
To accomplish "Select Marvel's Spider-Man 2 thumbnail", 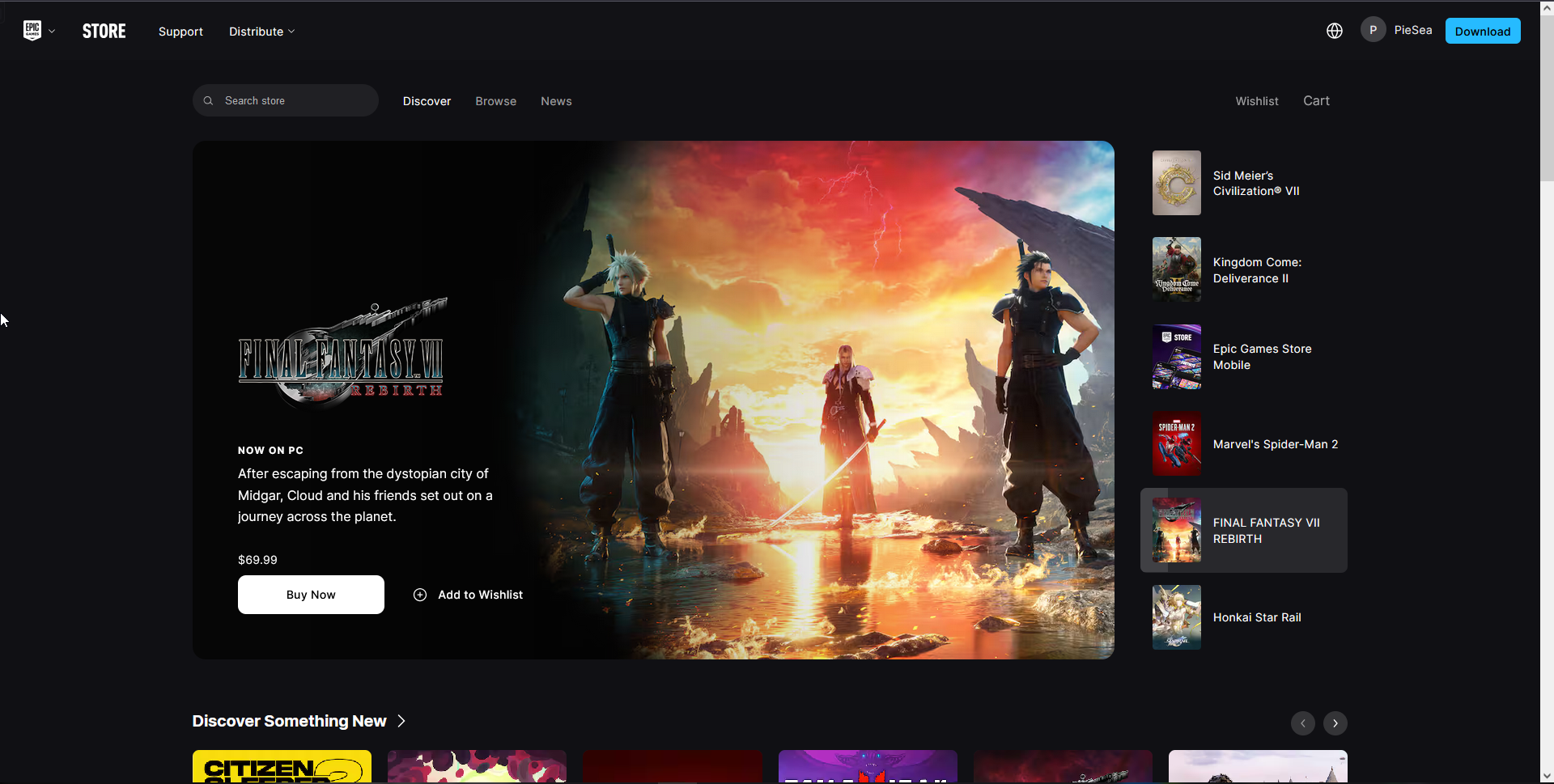I will click(x=1177, y=443).
